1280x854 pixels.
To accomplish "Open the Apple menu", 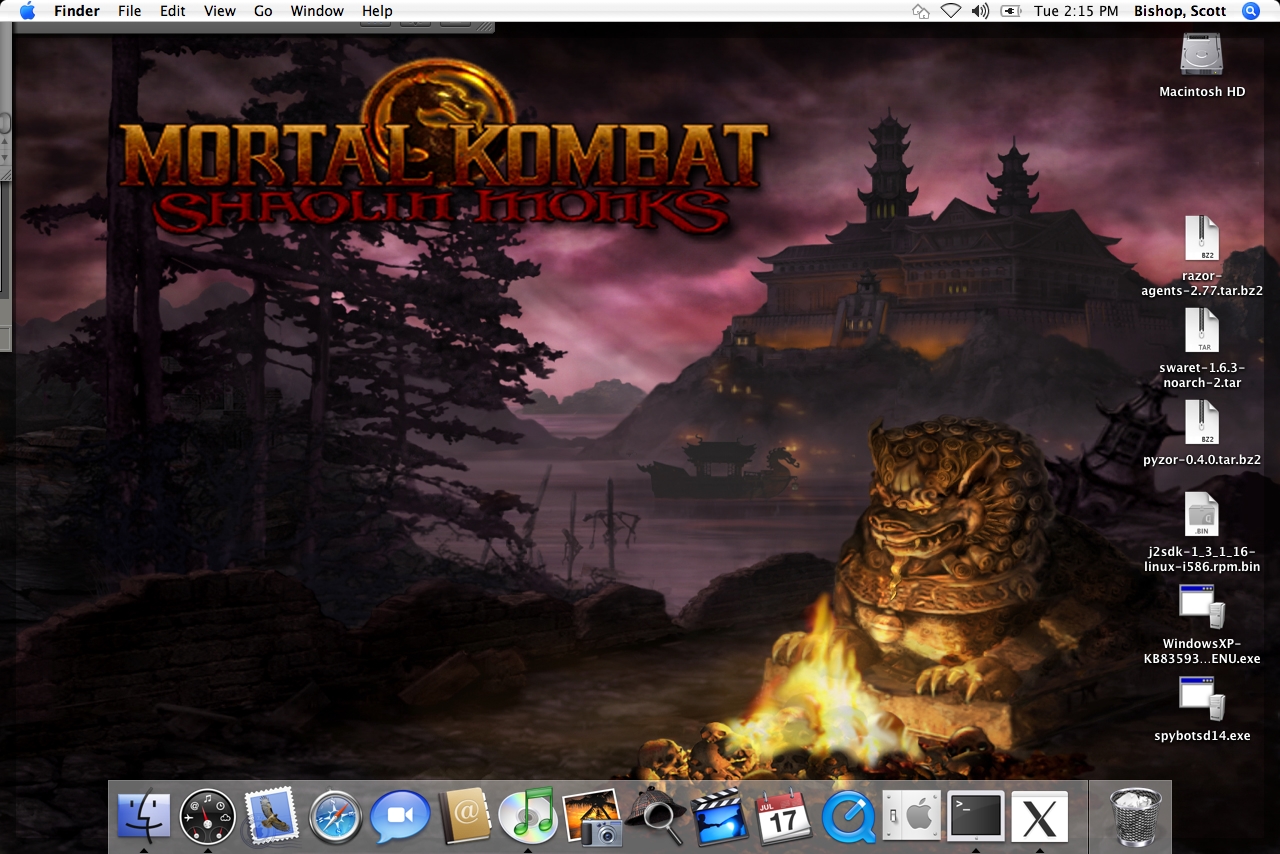I will pos(27,11).
